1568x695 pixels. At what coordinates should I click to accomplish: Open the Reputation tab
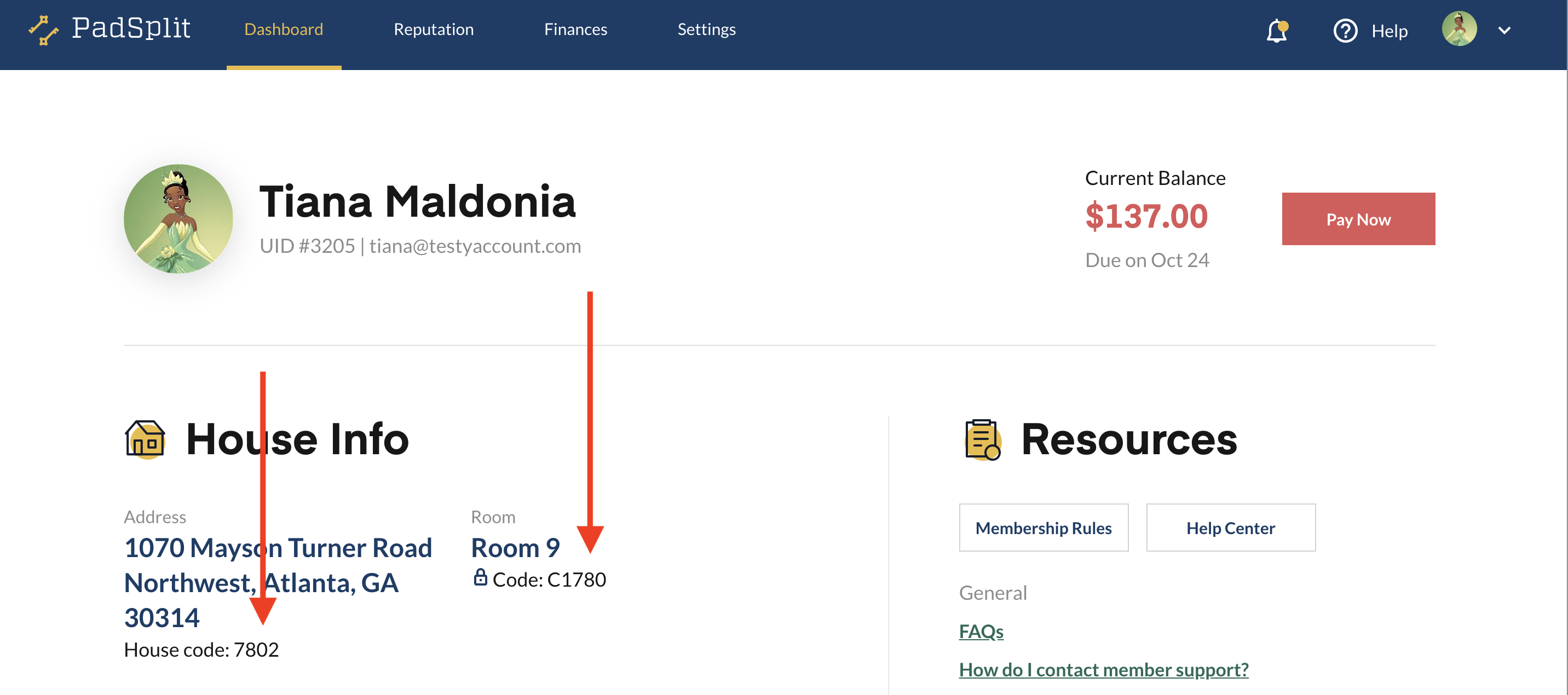point(434,29)
